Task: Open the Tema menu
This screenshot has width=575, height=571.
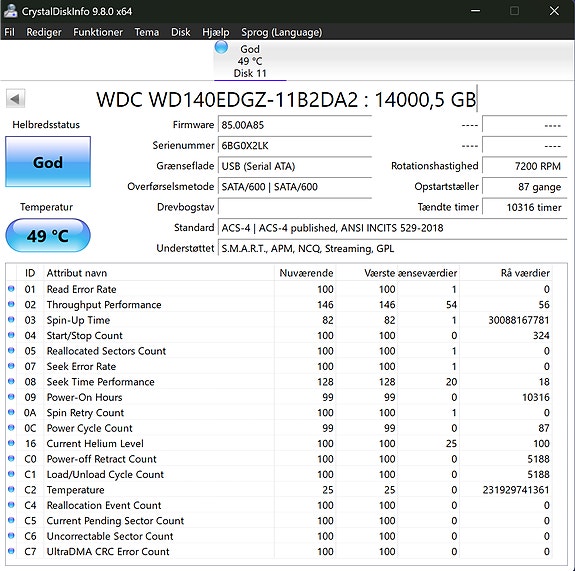Action: [147, 32]
